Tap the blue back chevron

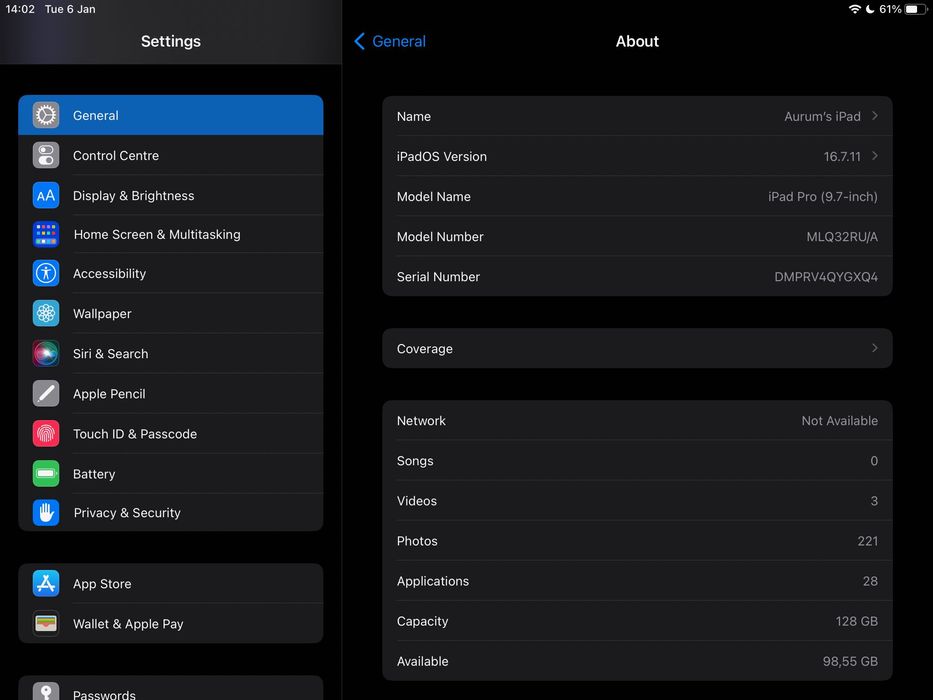click(x=359, y=41)
